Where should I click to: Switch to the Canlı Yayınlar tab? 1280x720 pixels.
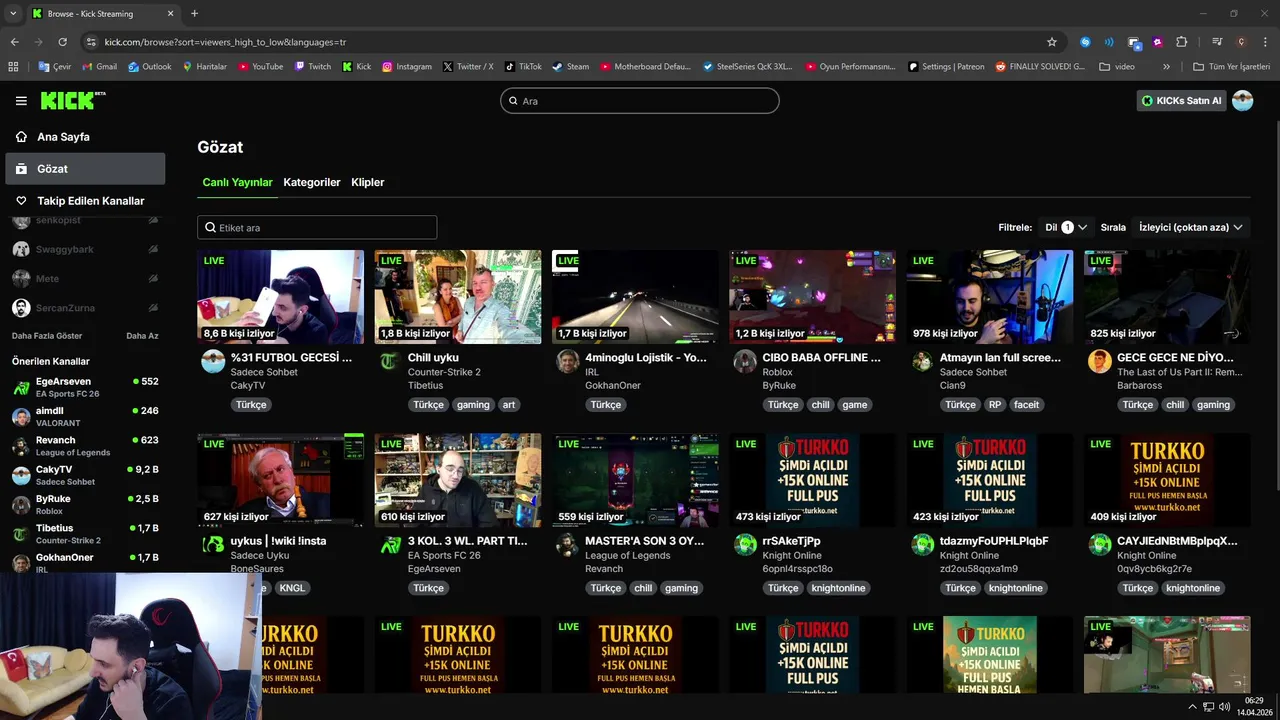pos(237,182)
